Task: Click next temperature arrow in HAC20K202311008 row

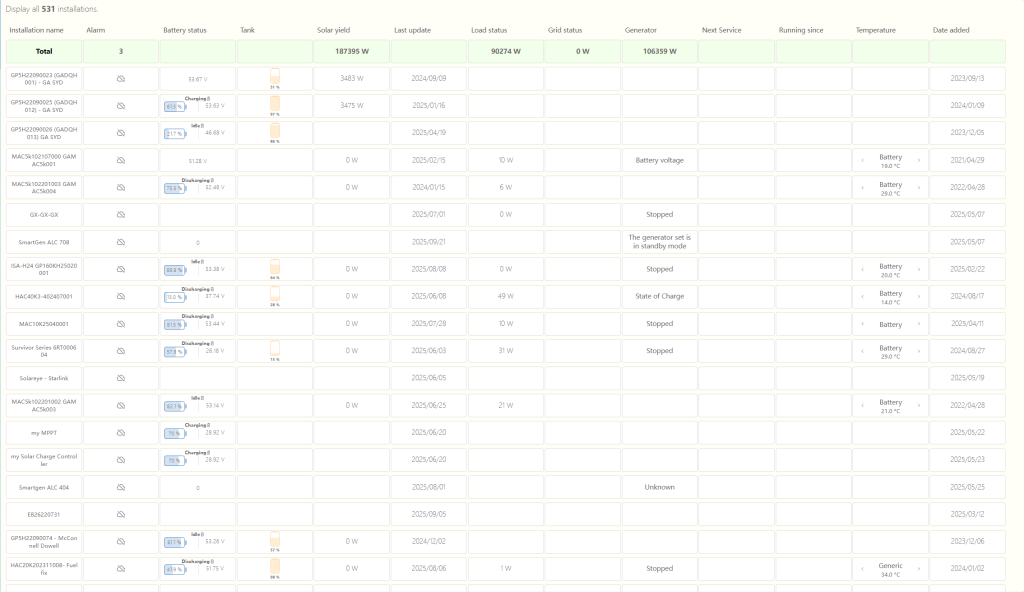Action: [919, 569]
